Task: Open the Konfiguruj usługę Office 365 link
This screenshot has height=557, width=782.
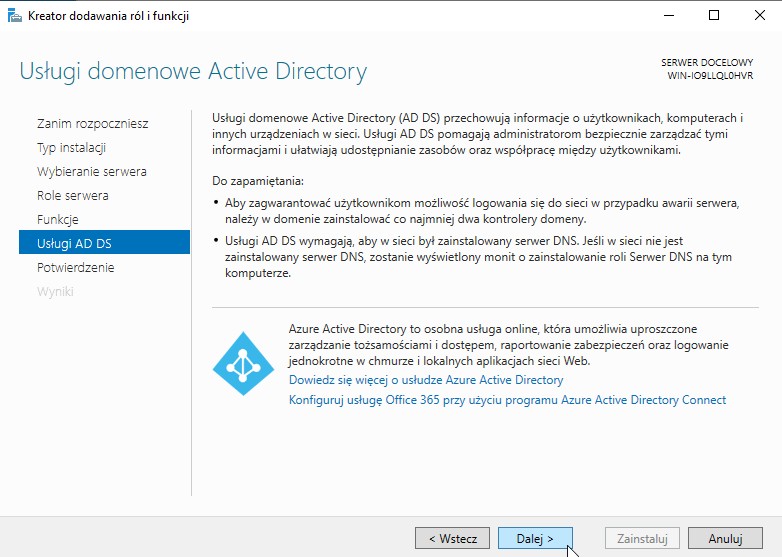Action: pos(507,400)
